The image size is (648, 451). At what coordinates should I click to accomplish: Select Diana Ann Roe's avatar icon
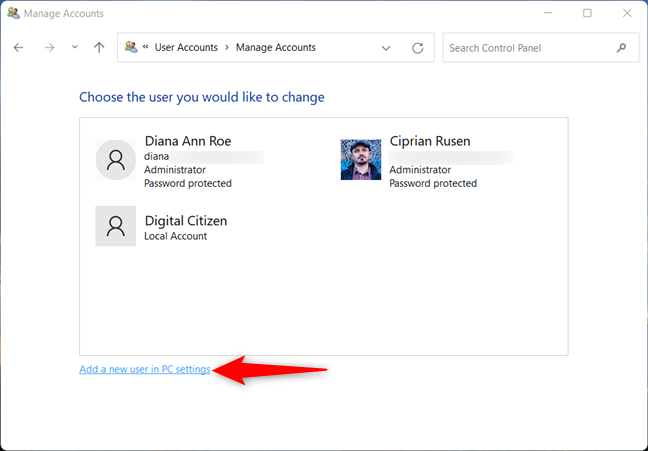click(115, 159)
